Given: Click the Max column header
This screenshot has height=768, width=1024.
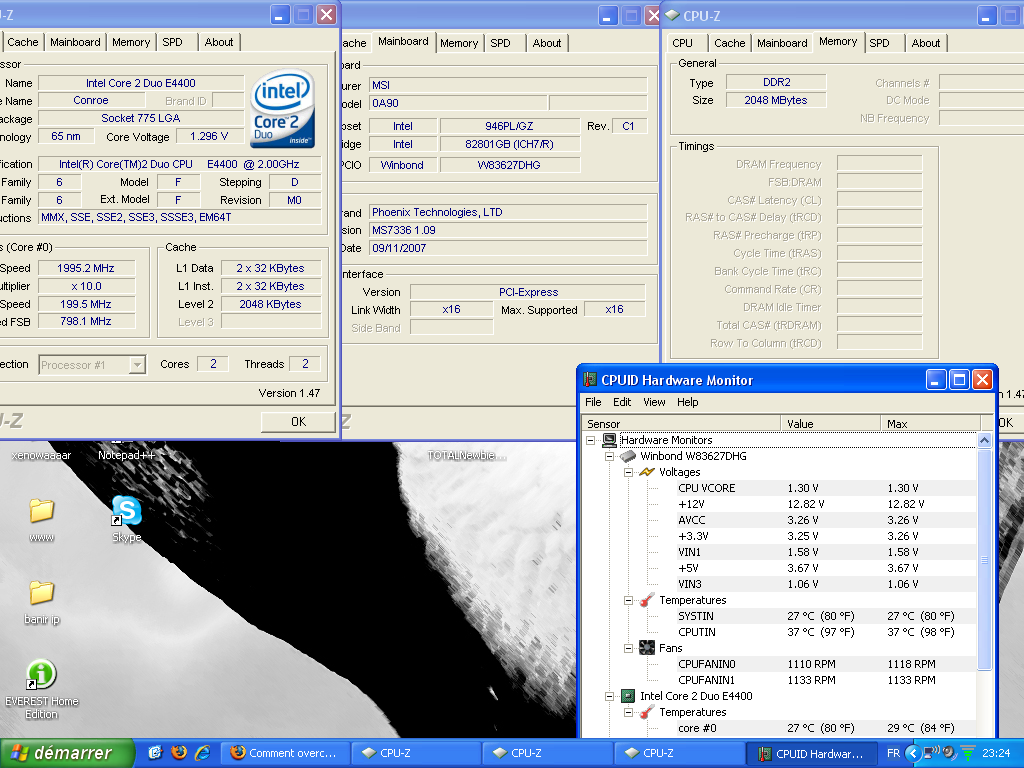Looking at the screenshot, I should tap(930, 424).
